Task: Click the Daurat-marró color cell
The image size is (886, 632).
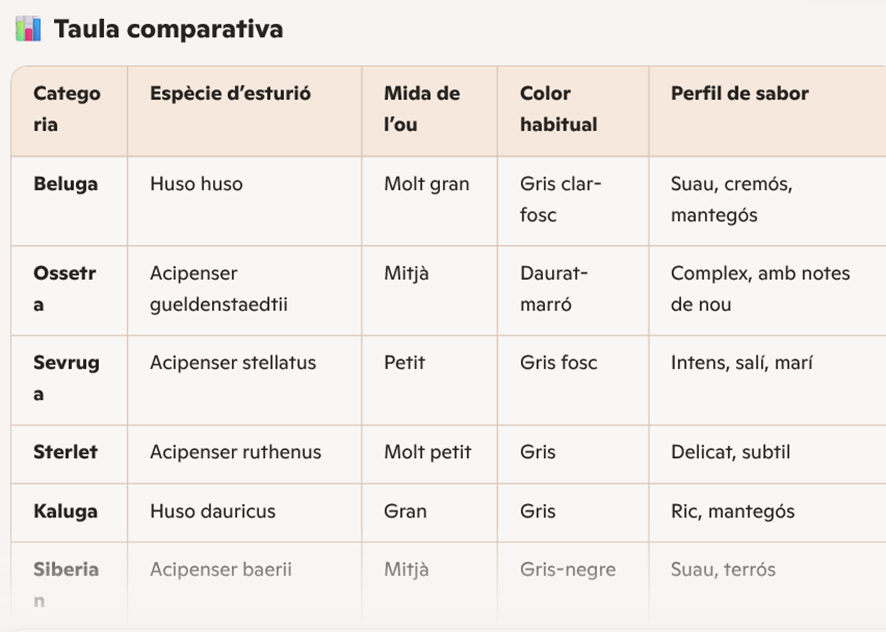Action: point(554,289)
